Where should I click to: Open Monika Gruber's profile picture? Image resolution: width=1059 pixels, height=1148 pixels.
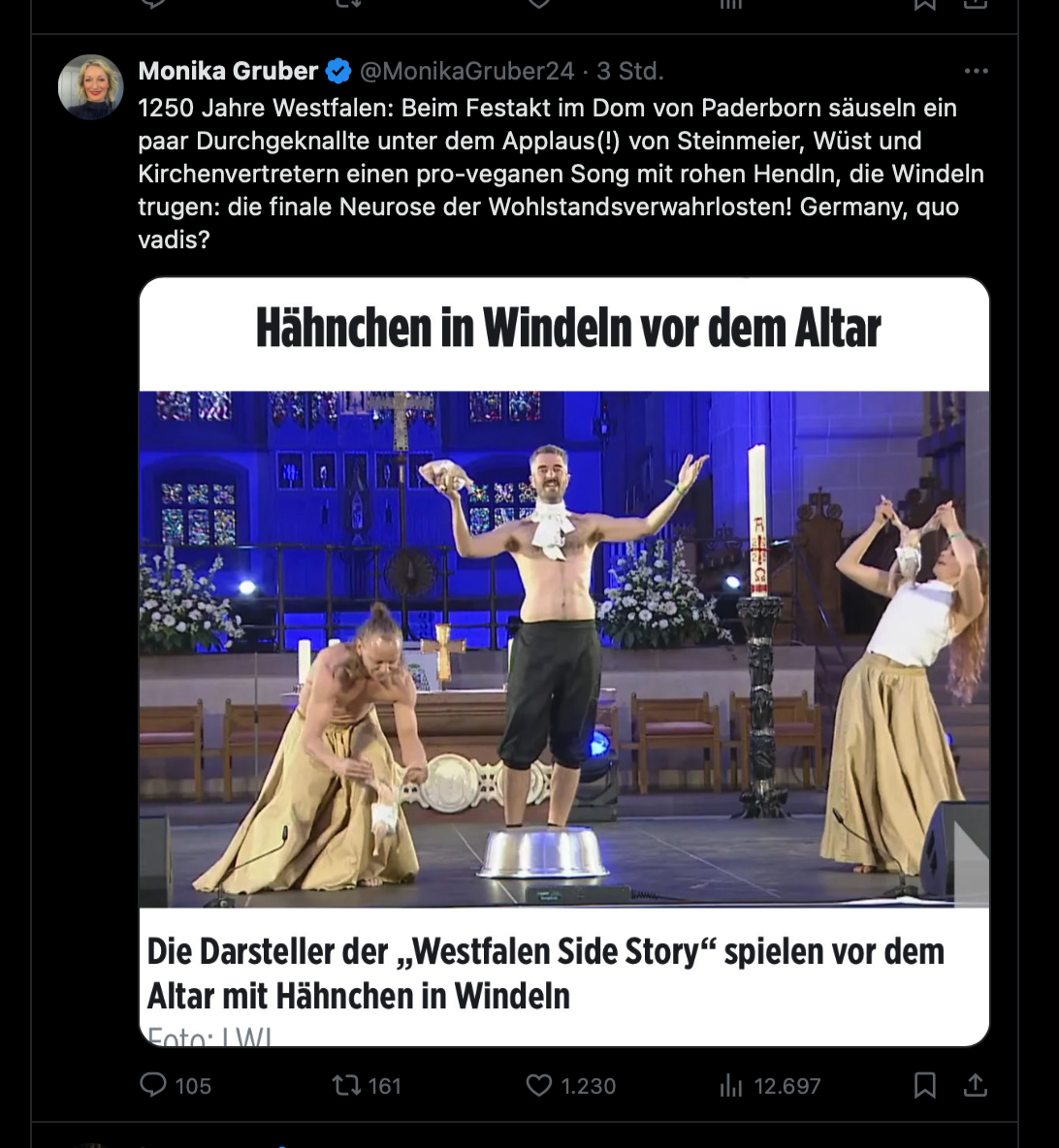point(91,87)
